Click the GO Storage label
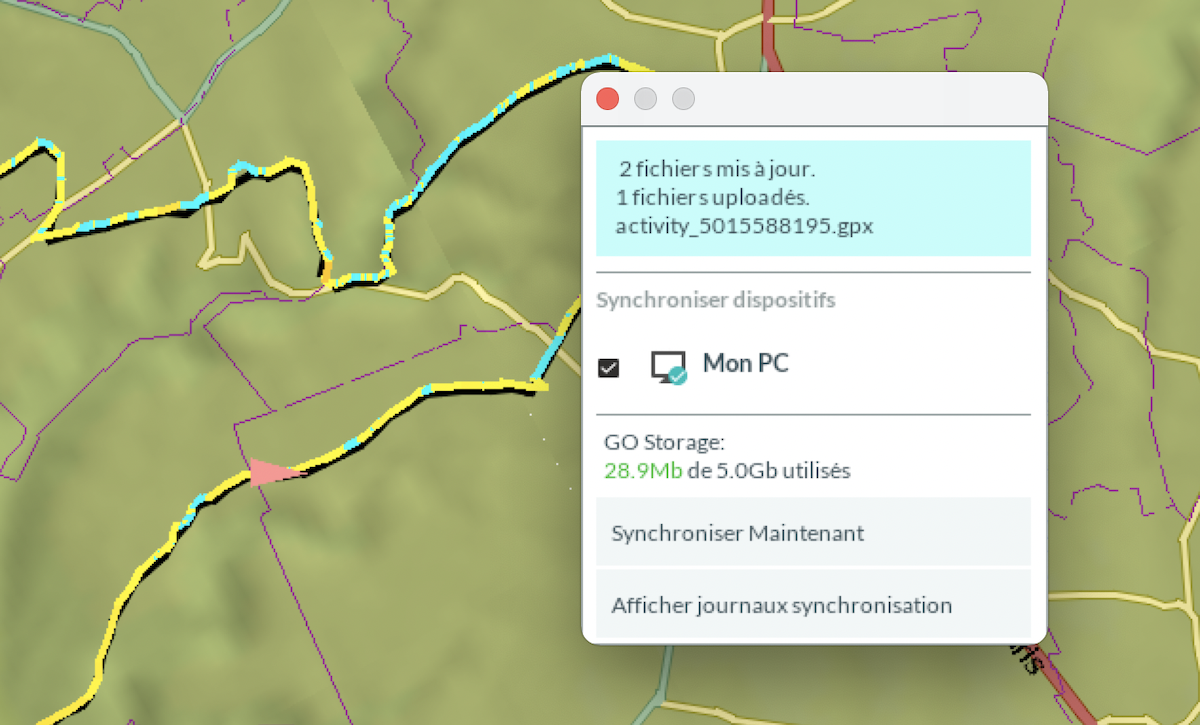This screenshot has height=725, width=1200. tap(664, 442)
